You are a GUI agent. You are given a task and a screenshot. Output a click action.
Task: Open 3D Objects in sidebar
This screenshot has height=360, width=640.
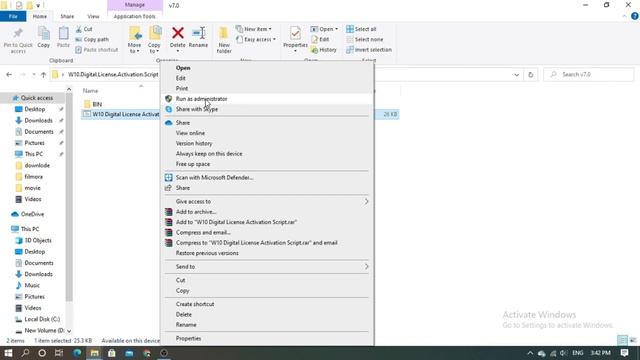tap(38, 240)
